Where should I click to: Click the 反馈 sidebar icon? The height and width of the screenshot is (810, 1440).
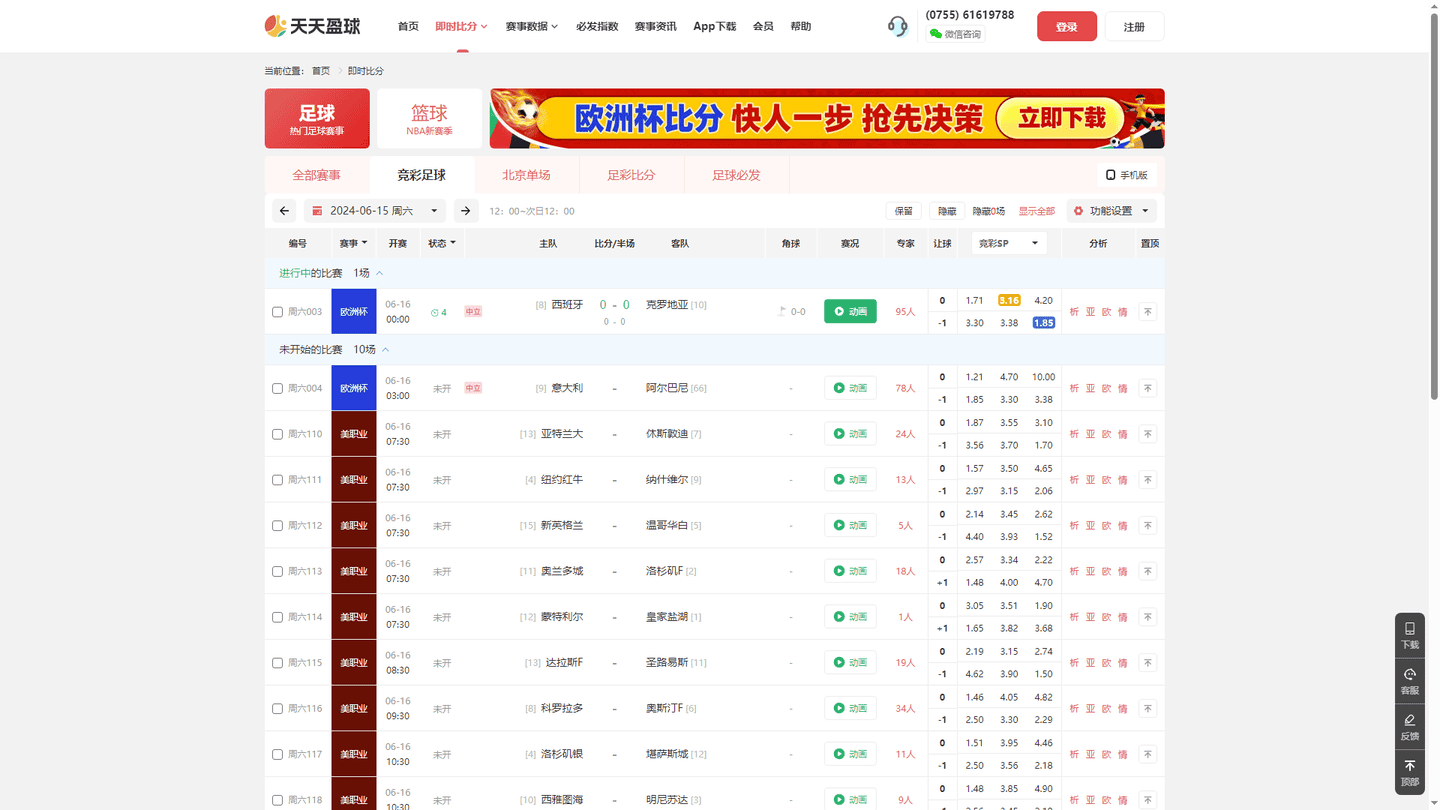coord(1410,727)
